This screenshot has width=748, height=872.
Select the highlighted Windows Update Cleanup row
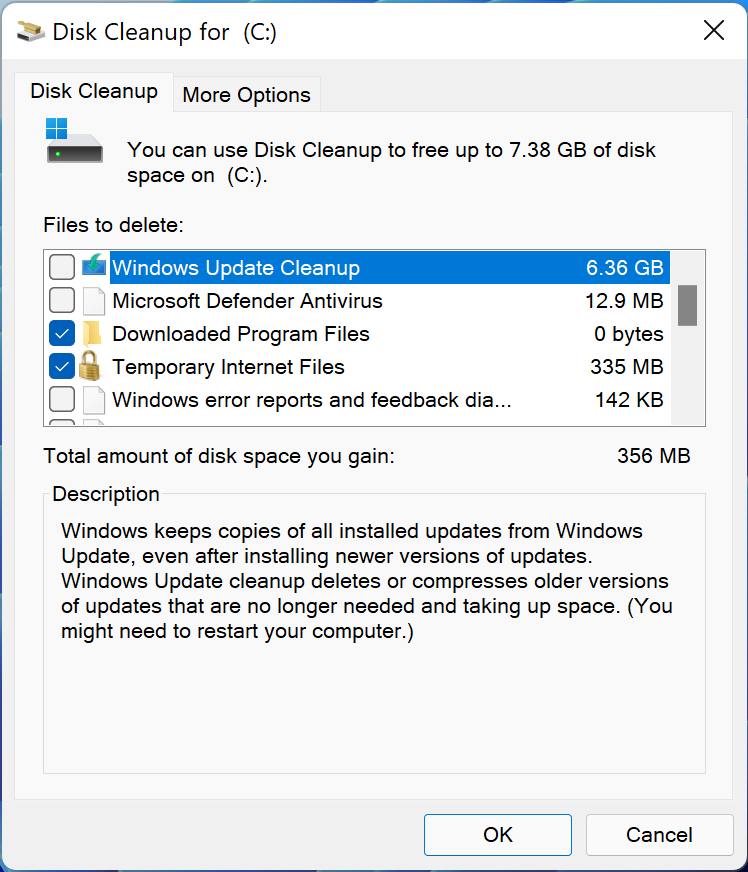[300, 267]
